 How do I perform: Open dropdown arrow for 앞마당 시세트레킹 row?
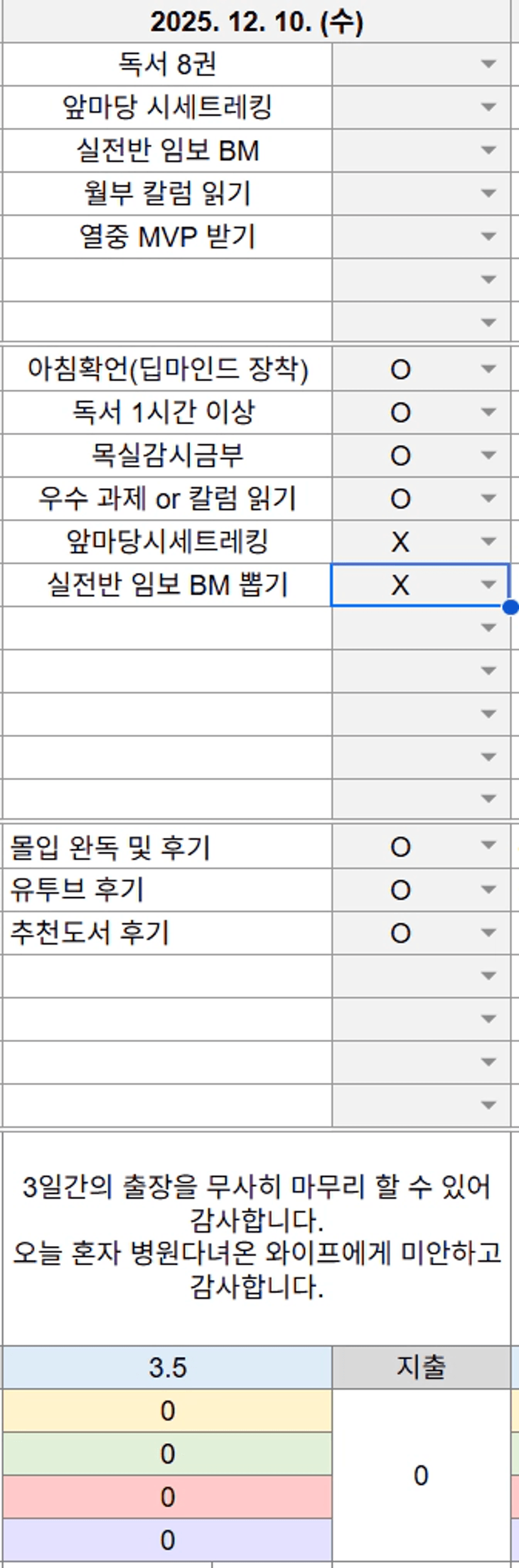(x=488, y=107)
